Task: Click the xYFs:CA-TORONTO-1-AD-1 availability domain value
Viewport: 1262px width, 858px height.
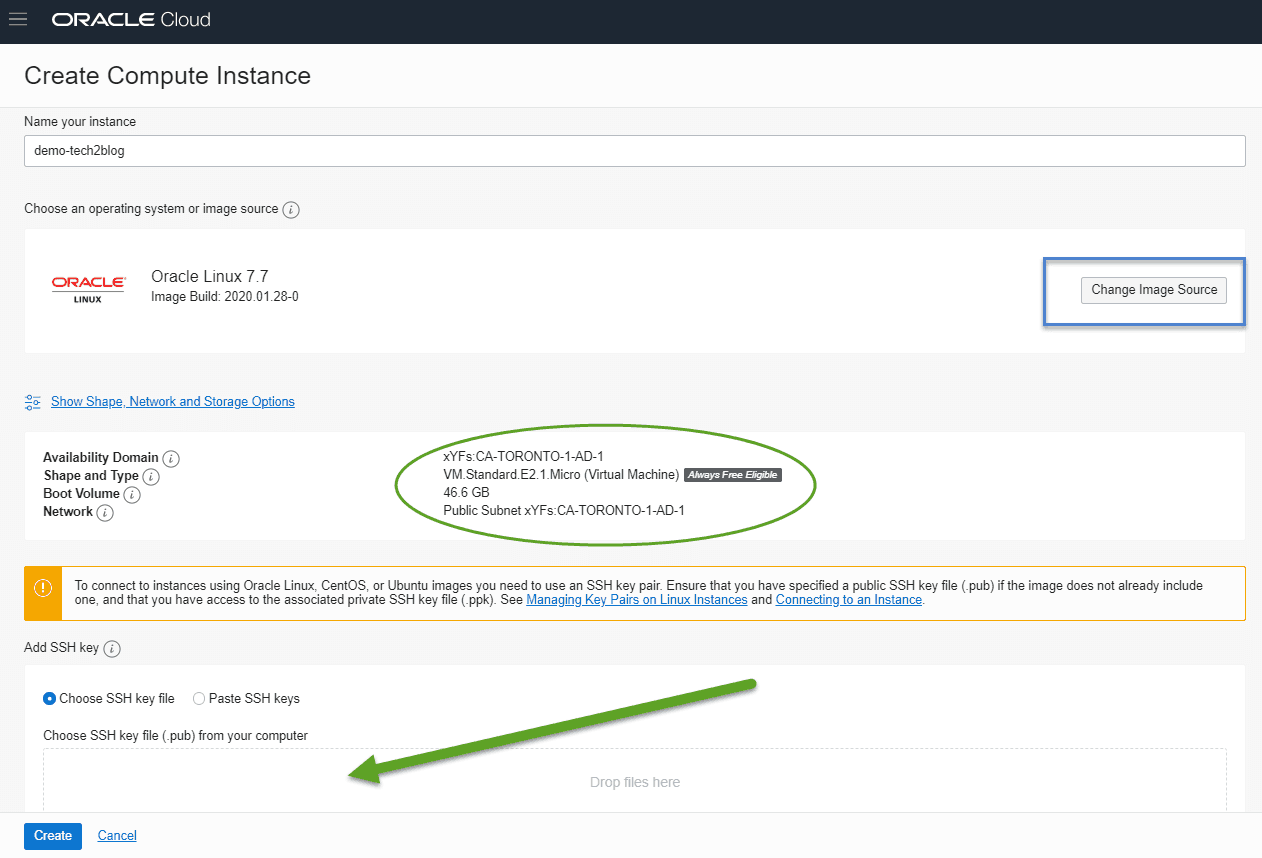Action: click(523, 457)
